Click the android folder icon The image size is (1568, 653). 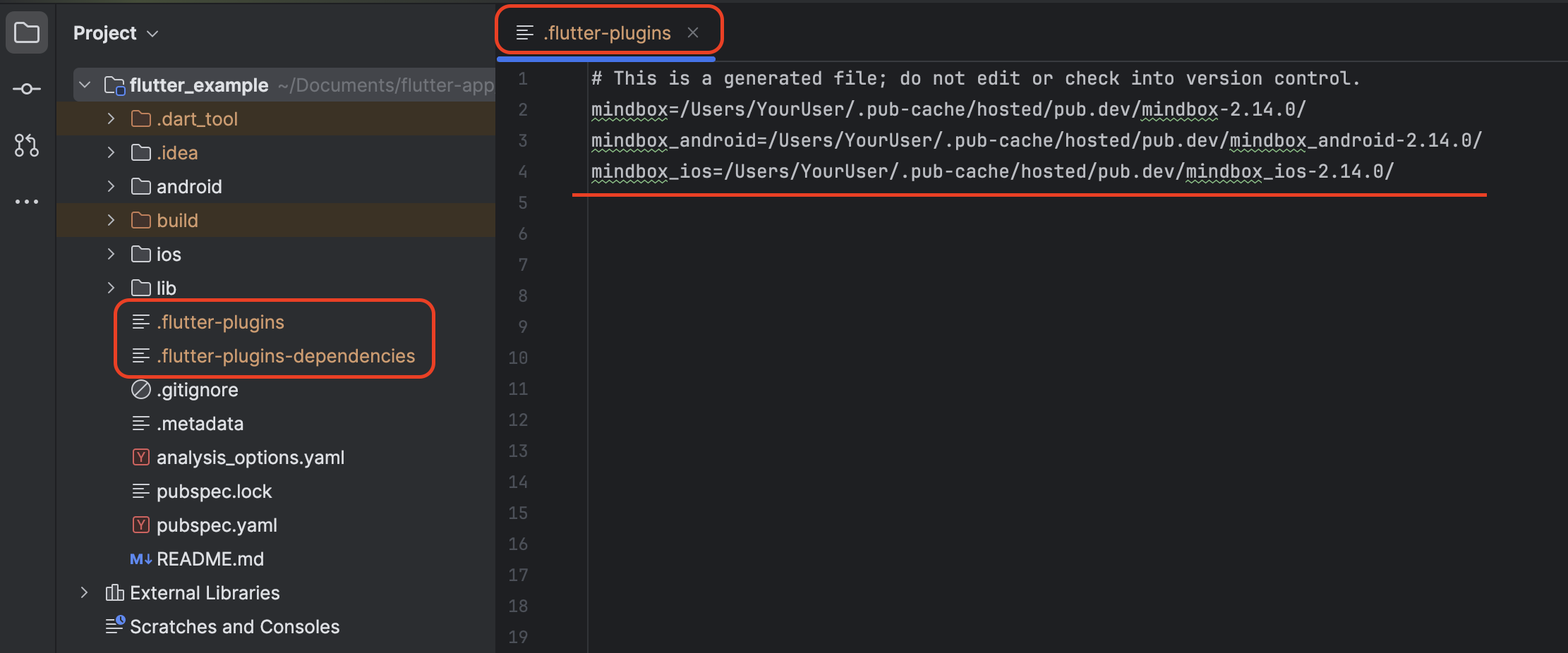141,187
